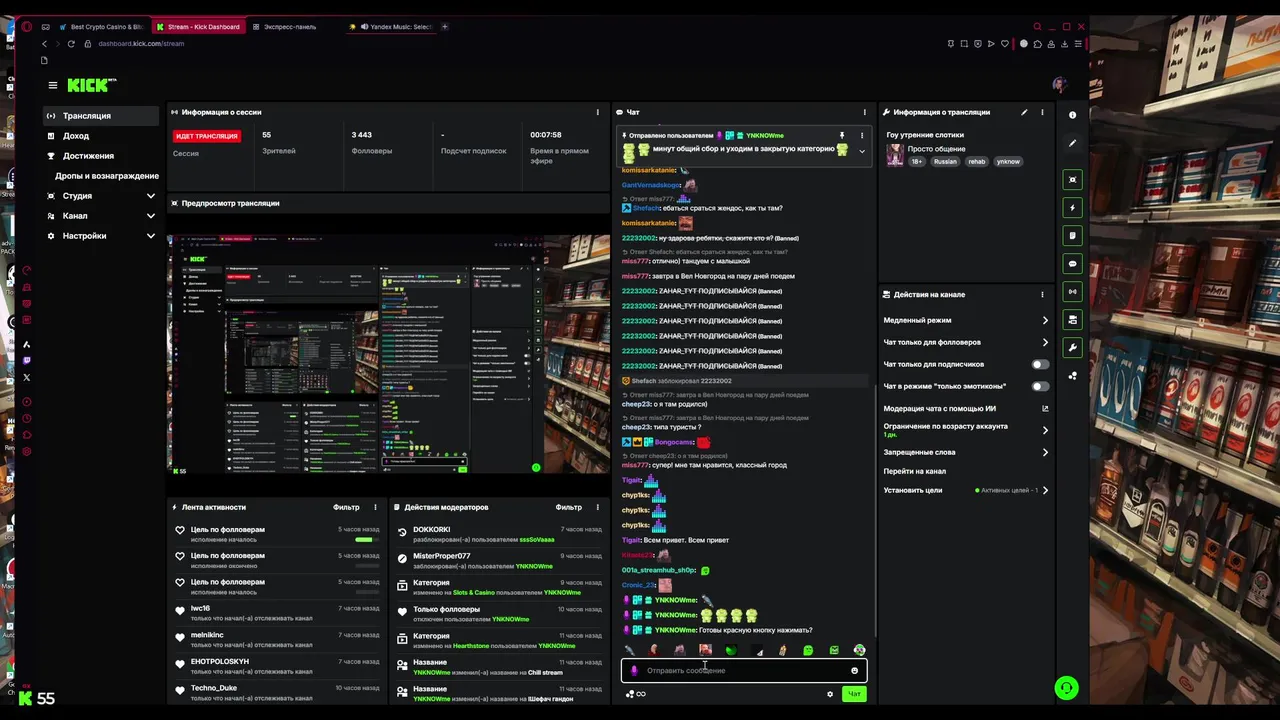Open the user avatar in dashboard header
1280x720 pixels.
[1059, 85]
